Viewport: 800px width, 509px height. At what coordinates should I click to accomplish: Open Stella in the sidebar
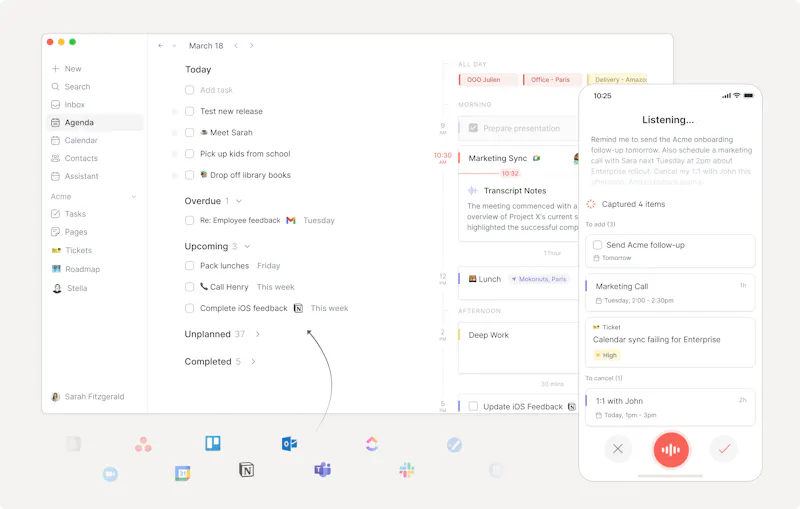click(x=95, y=288)
